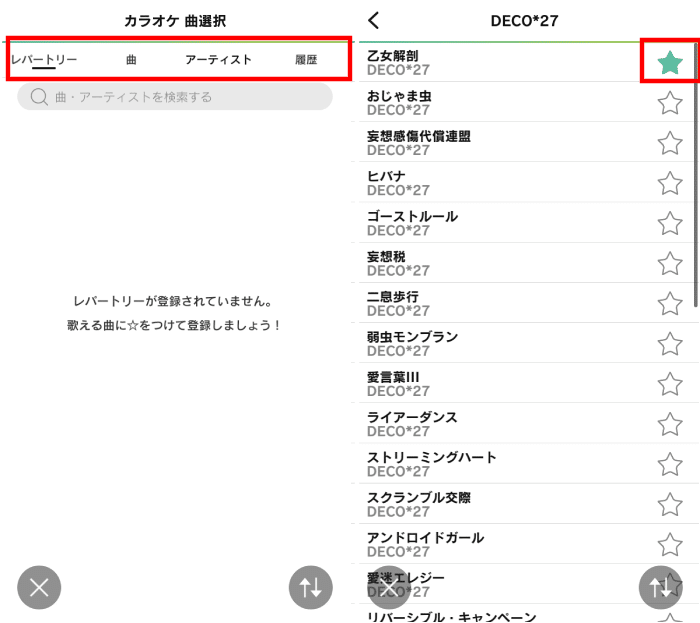Add スクランブル交際 to repertoire via star

pyautogui.click(x=670, y=505)
